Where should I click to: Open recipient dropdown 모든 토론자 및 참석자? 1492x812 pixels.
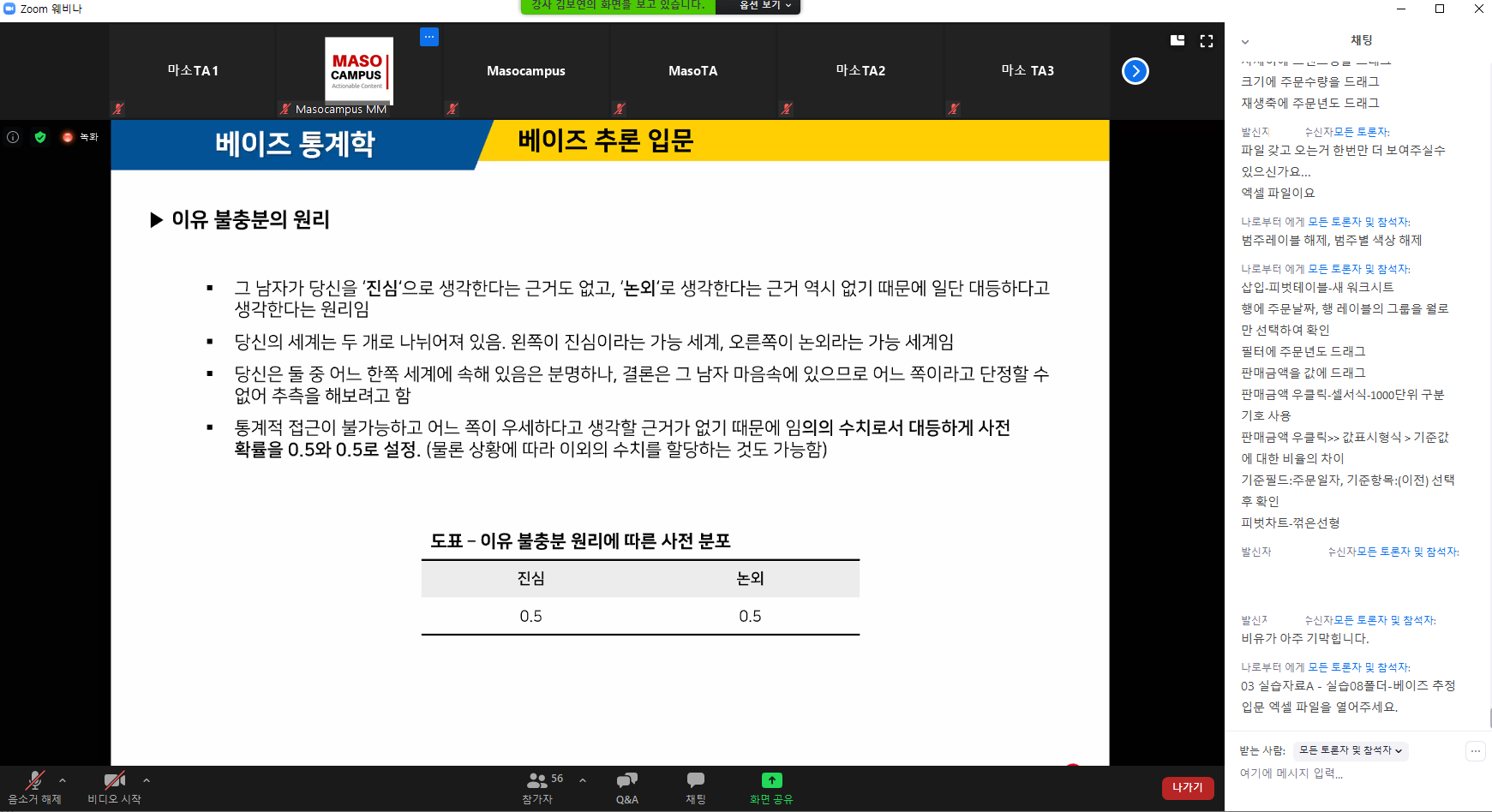(x=1351, y=750)
